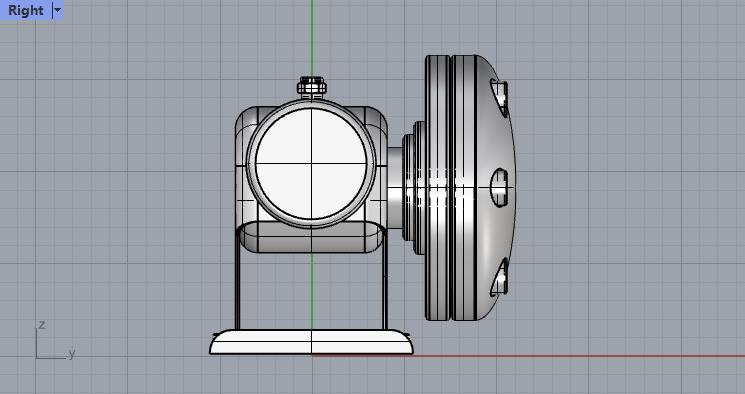
Task: Select the bottom oval slot on the dome
Action: point(500,277)
